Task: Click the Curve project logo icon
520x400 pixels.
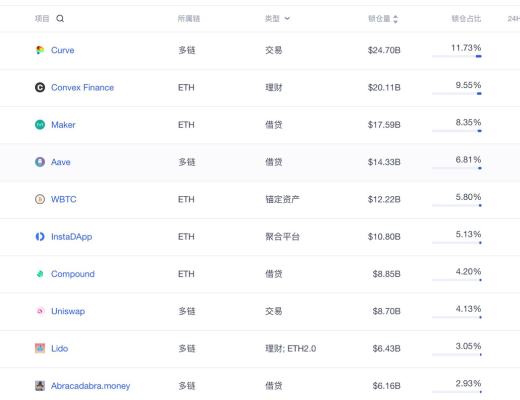Action: click(x=40, y=50)
